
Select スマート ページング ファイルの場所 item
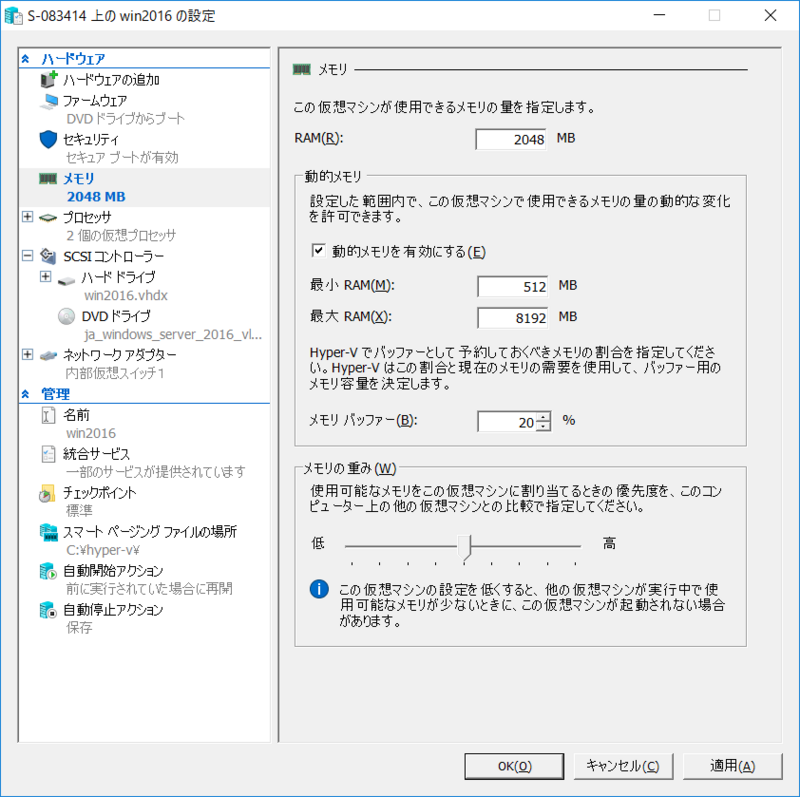[149, 532]
